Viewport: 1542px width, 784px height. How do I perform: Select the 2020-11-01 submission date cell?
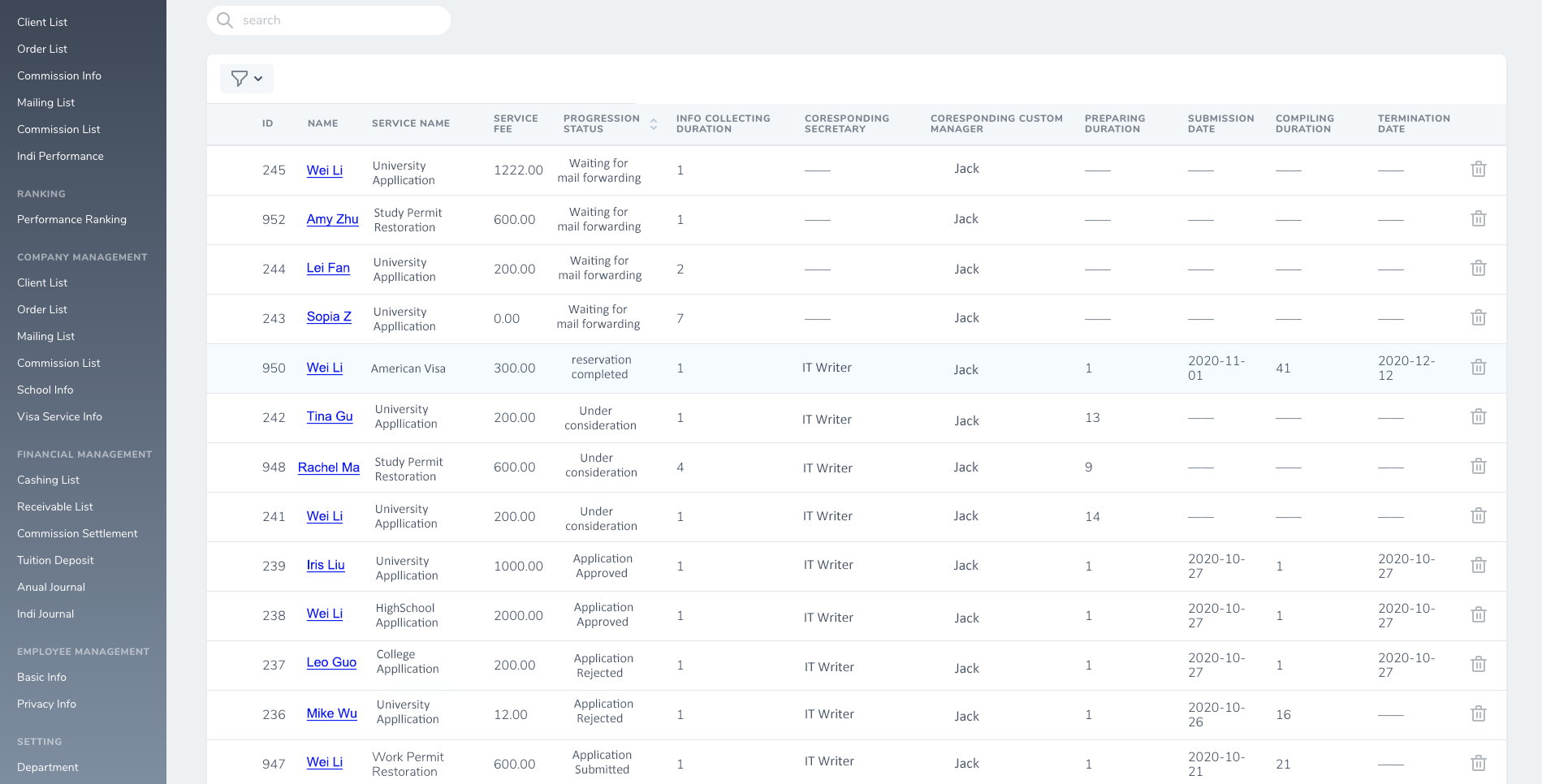[1216, 368]
